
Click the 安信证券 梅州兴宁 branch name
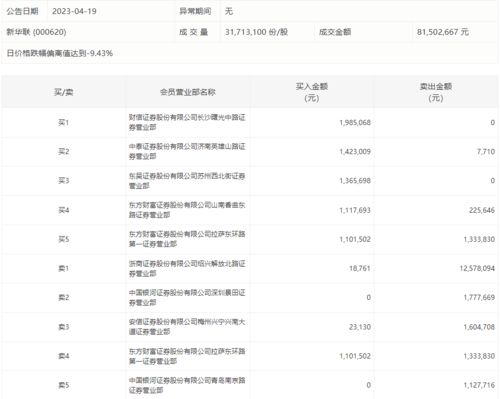(187, 327)
